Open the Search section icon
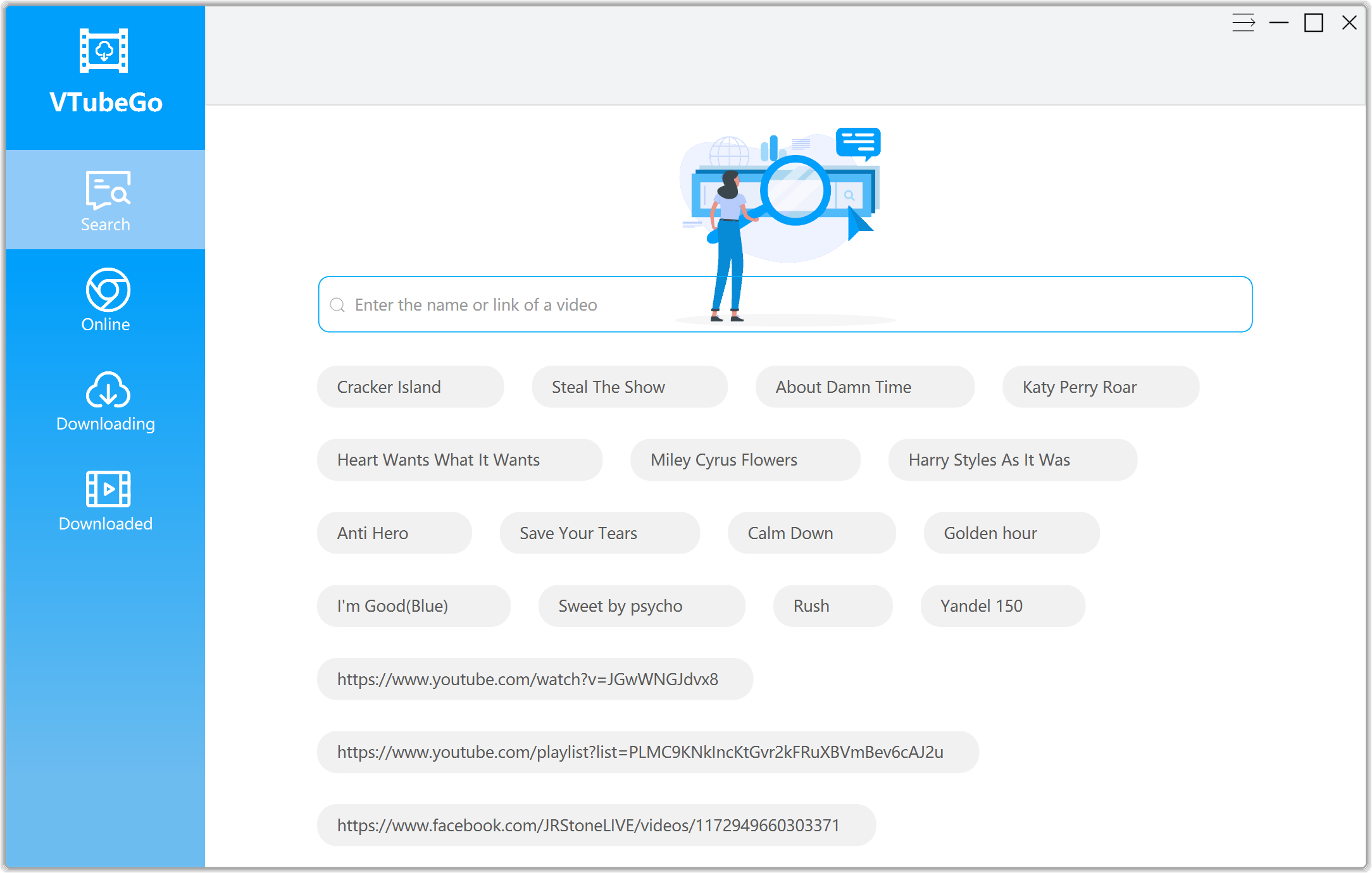Viewport: 1372px width, 873px height. tap(108, 190)
